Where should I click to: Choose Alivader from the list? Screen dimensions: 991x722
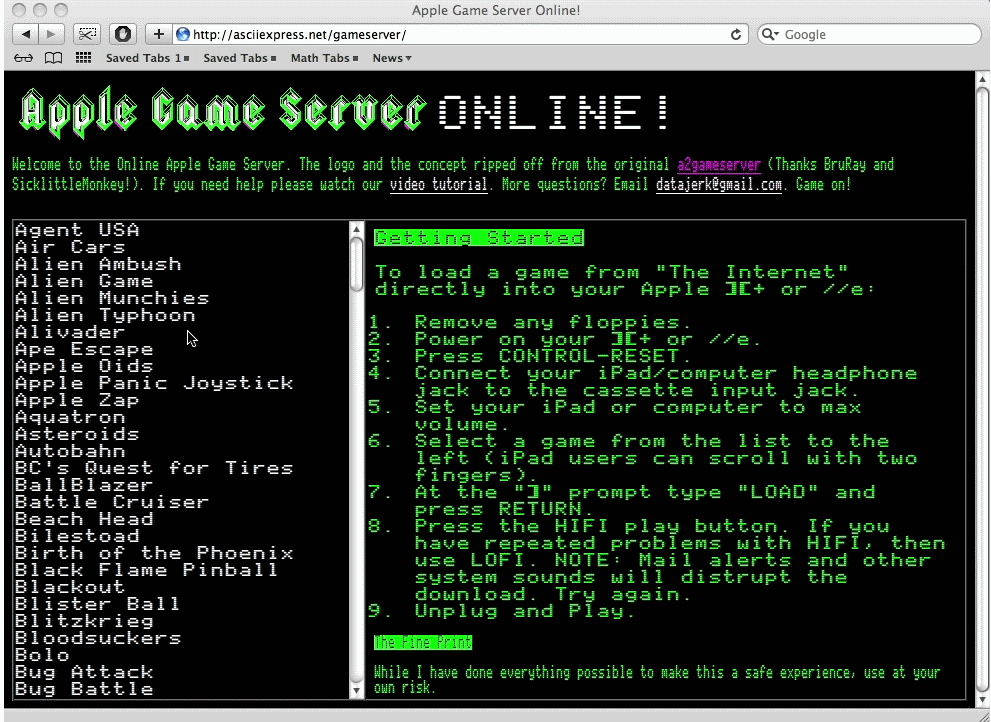pos(70,333)
